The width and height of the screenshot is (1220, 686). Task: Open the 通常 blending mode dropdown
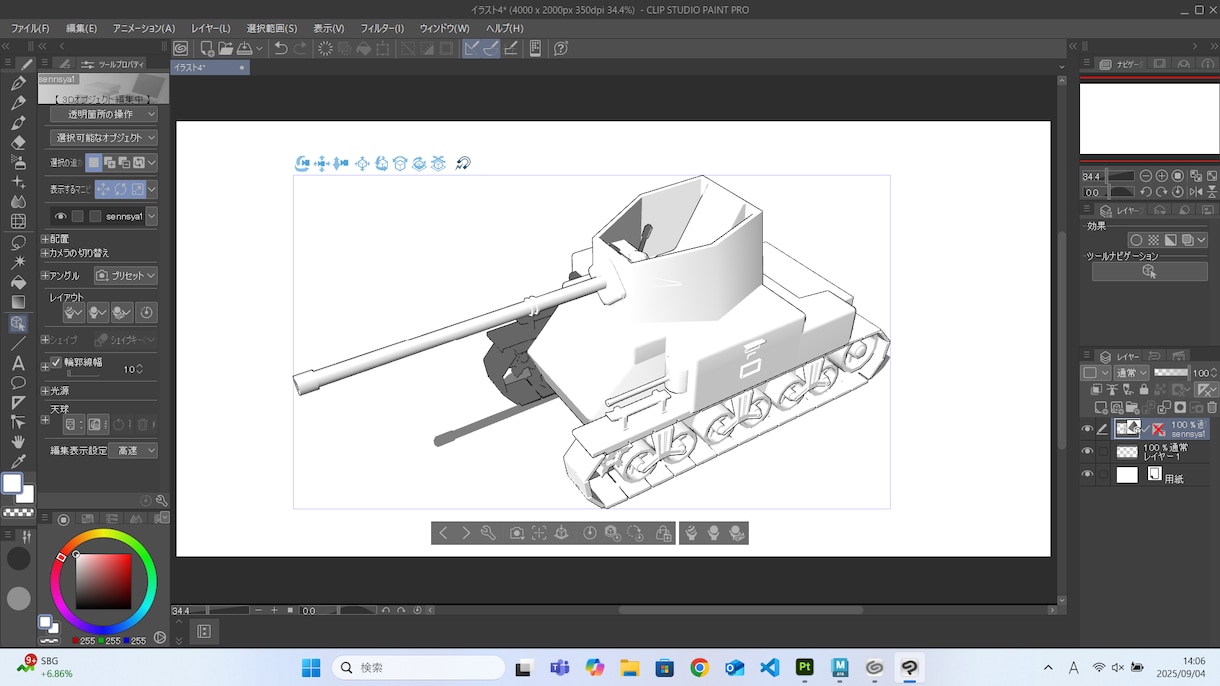[1132, 373]
